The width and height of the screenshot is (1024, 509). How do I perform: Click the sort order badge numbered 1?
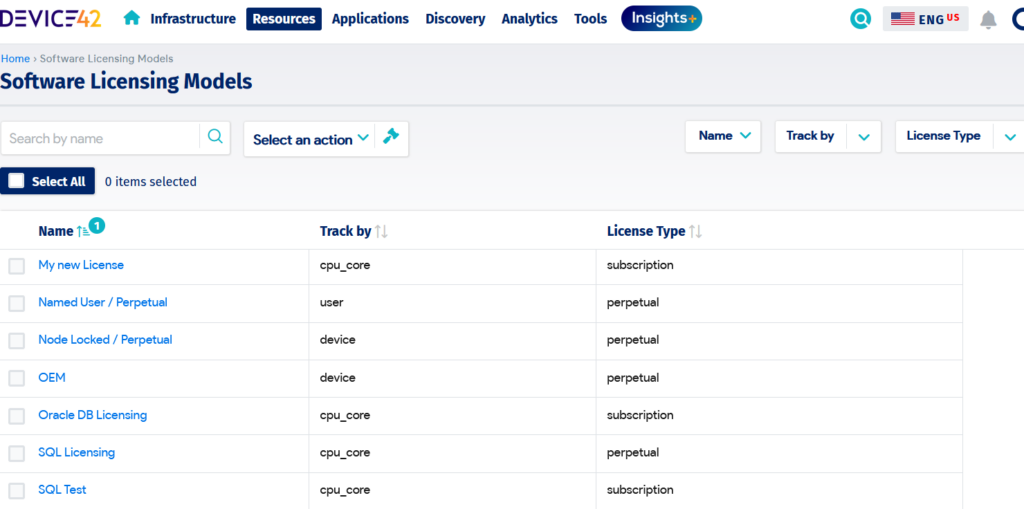pos(97,225)
